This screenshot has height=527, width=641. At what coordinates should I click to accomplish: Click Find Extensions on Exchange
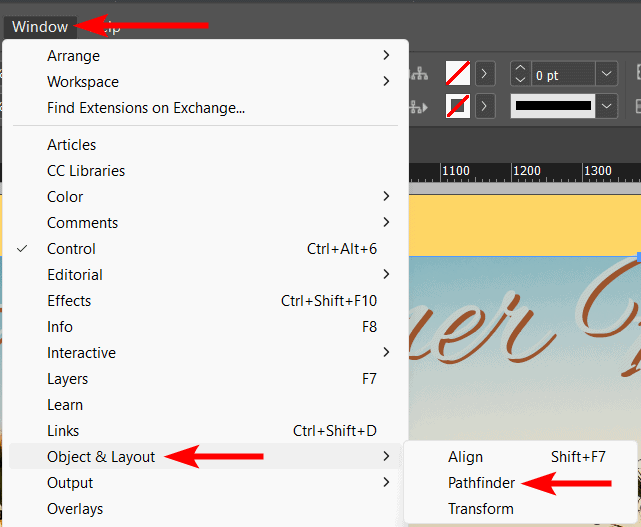point(146,108)
